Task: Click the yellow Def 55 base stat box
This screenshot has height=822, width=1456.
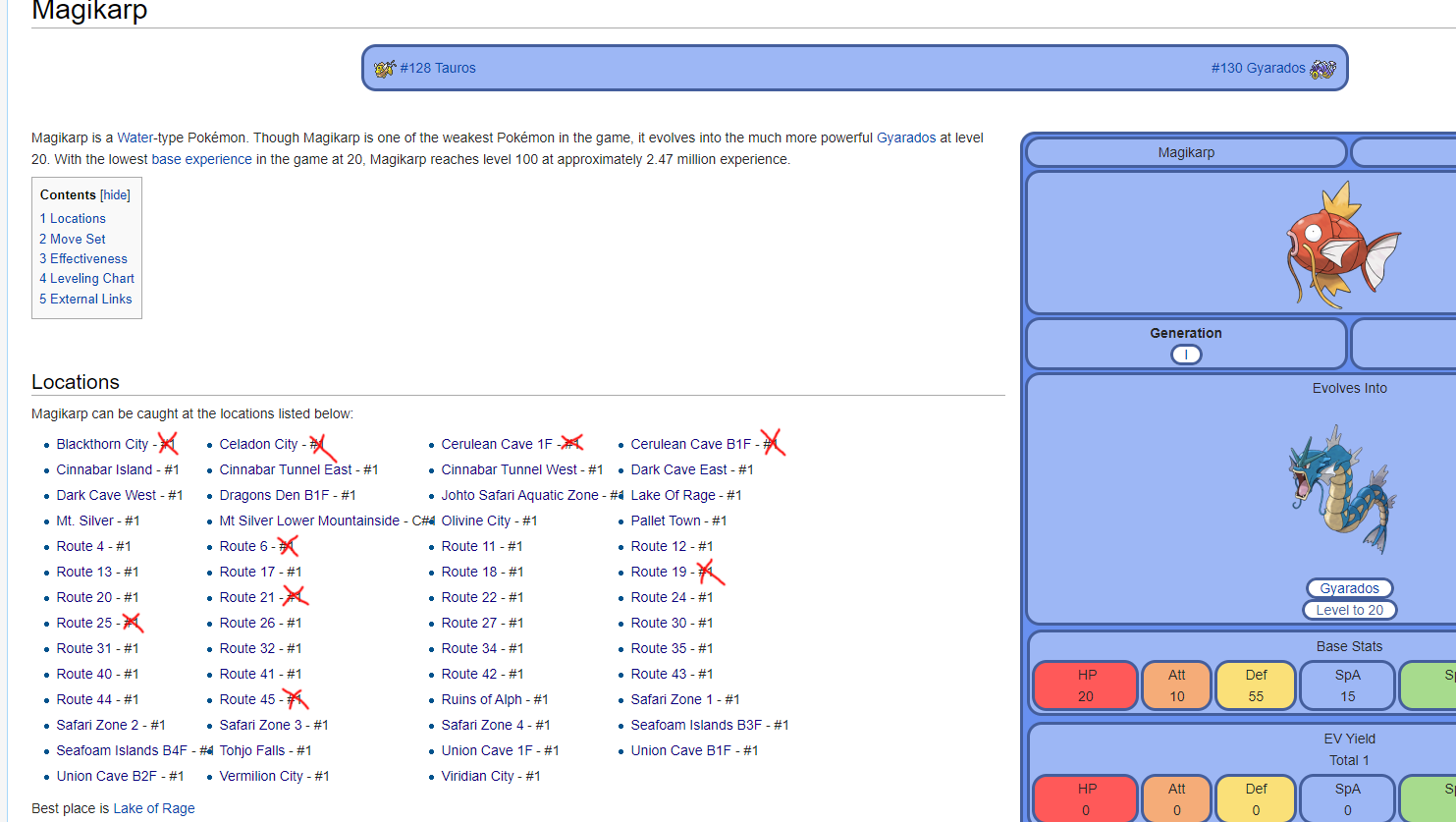Action: 1256,685
